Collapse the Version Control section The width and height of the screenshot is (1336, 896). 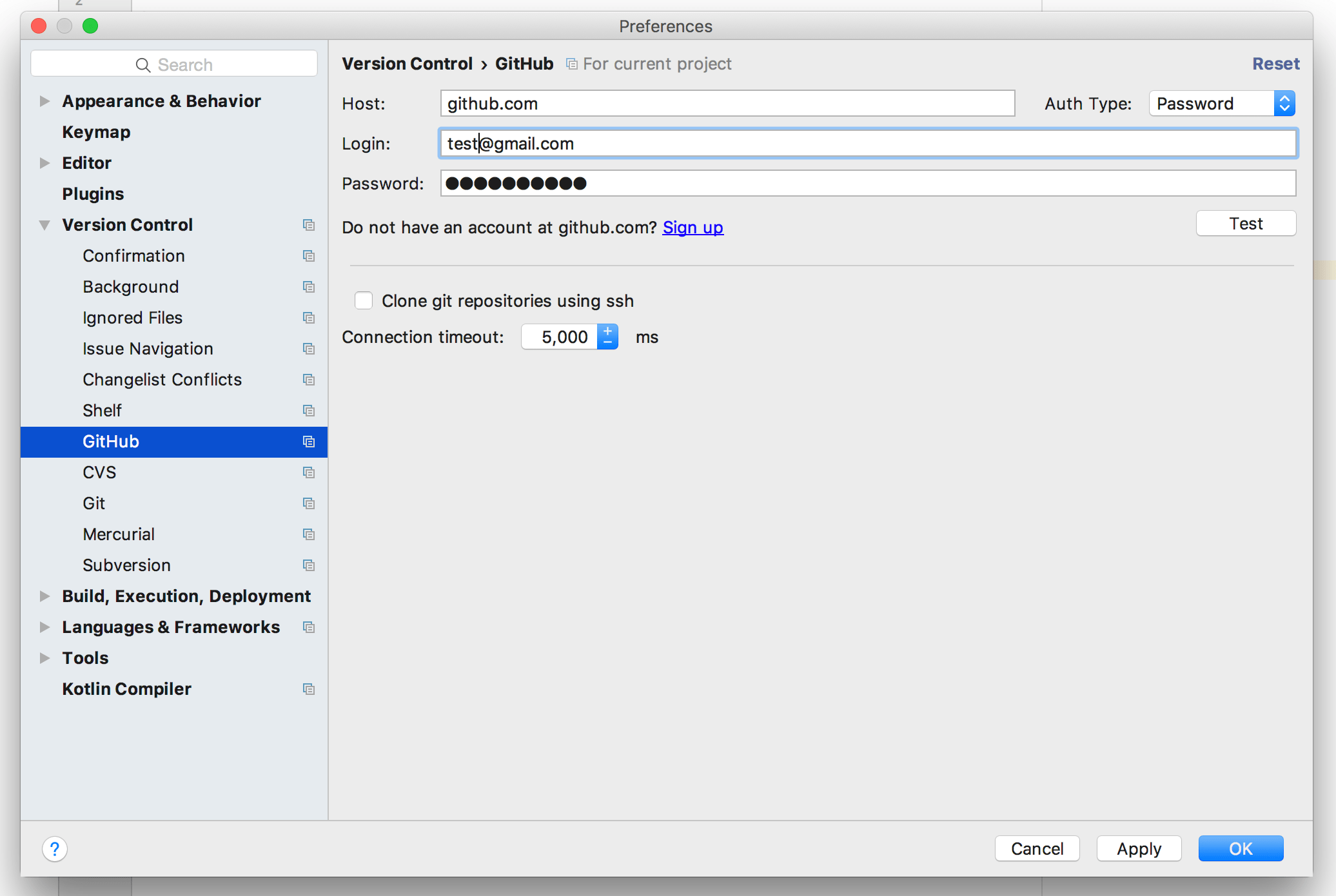(x=44, y=224)
